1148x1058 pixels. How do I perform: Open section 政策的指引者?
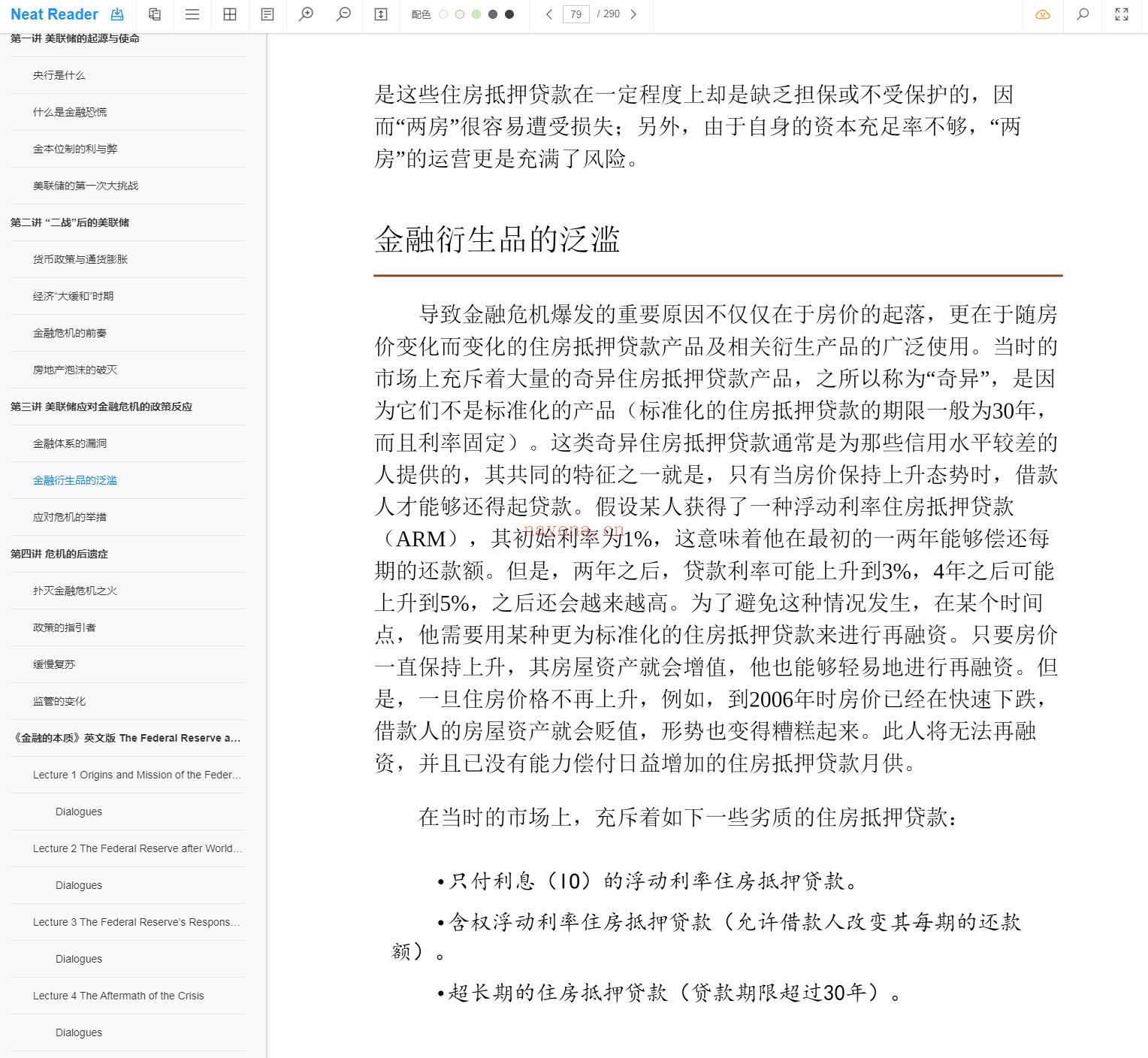65,627
